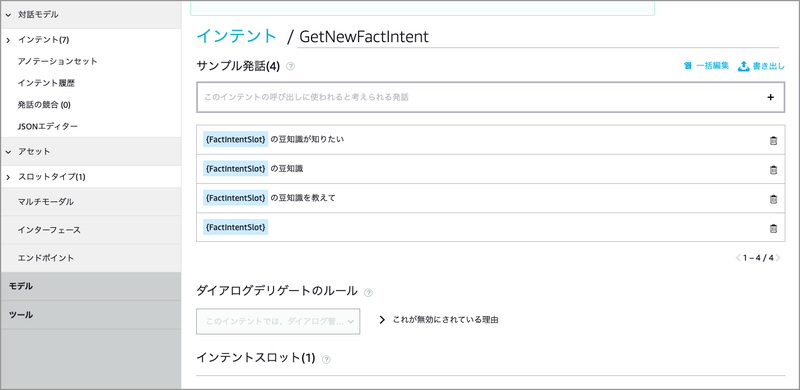Select the 'の豆知識が知りたい' utterance text
Screen dimensions: 800x390
click(307, 139)
